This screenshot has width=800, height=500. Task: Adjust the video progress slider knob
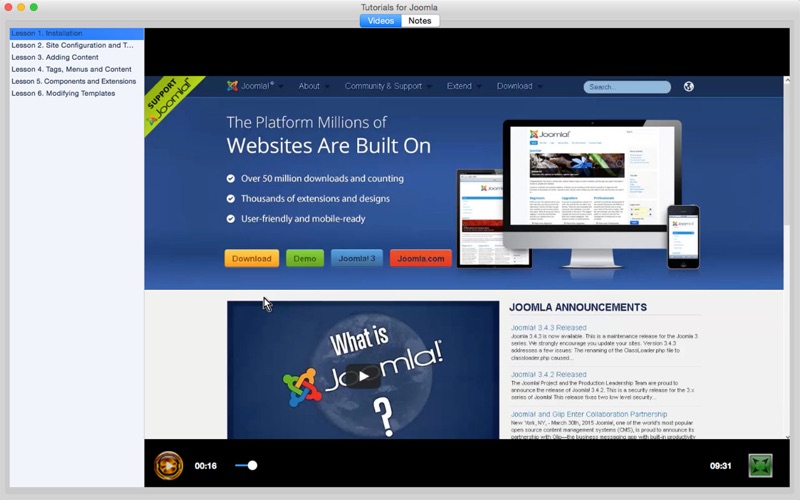coord(252,465)
